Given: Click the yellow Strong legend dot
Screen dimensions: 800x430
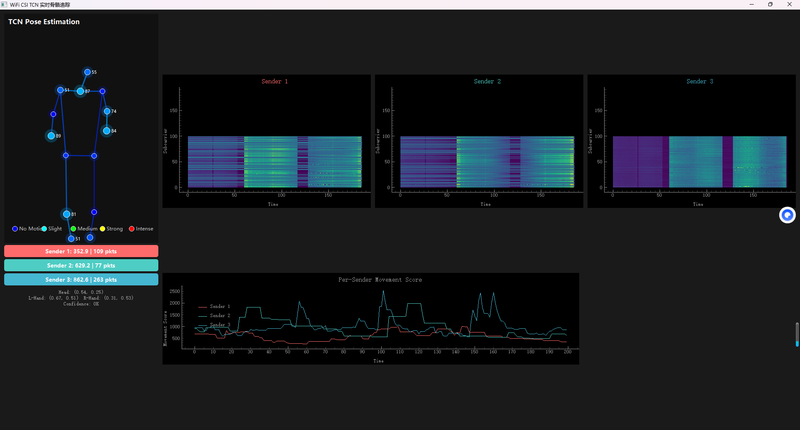Looking at the screenshot, I should tap(103, 229).
